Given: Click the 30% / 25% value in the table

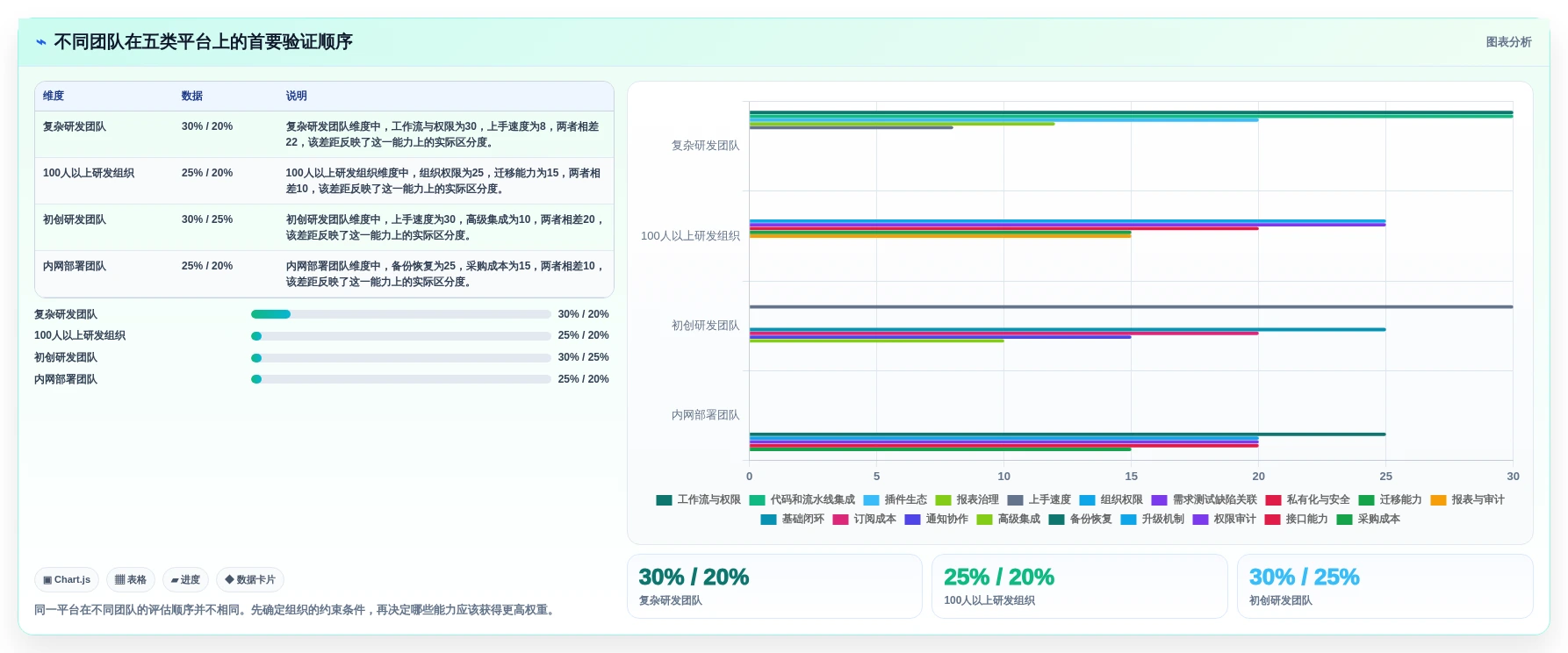Looking at the screenshot, I should pos(207,219).
